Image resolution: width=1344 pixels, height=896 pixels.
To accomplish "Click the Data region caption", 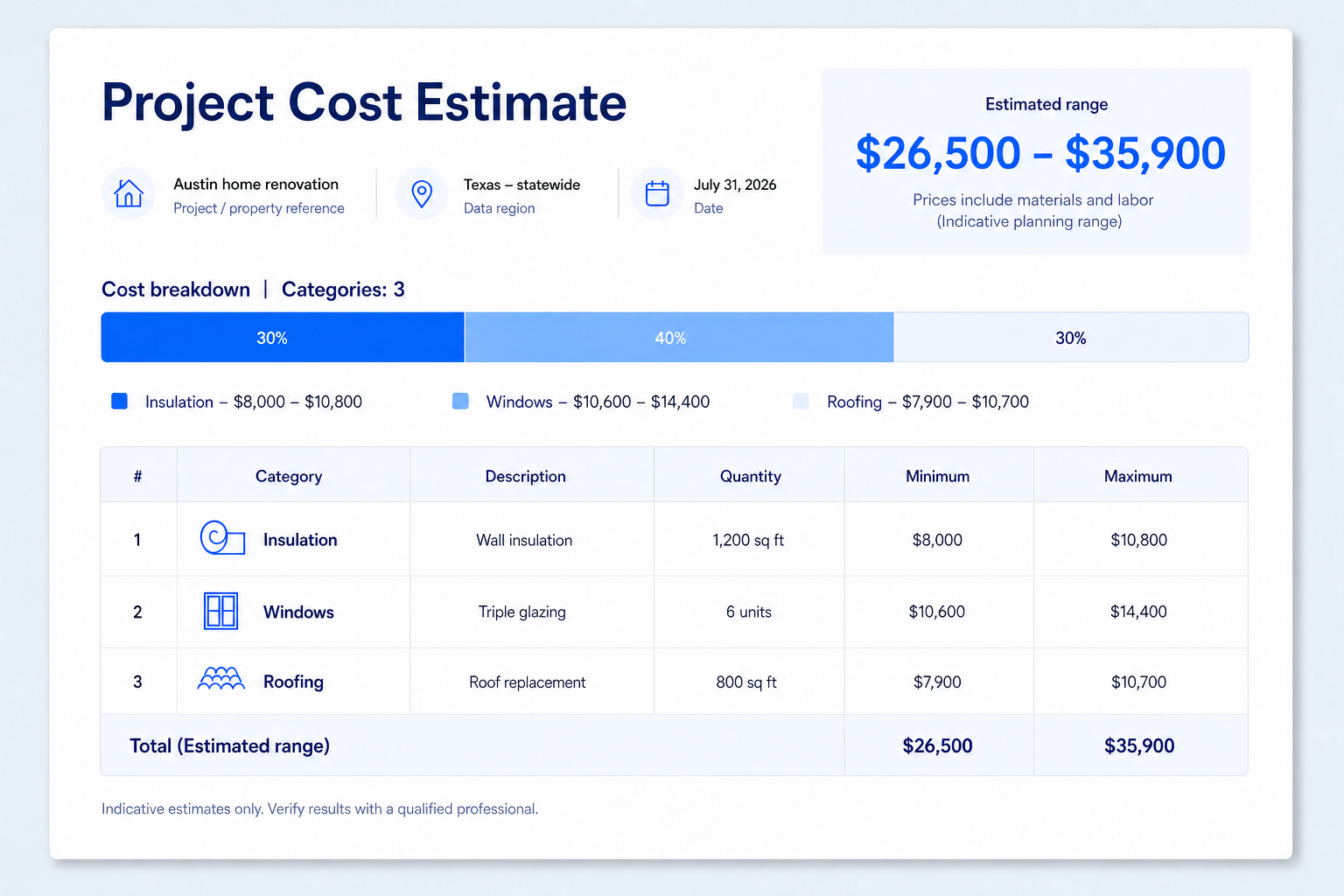I will pyautogui.click(x=499, y=208).
